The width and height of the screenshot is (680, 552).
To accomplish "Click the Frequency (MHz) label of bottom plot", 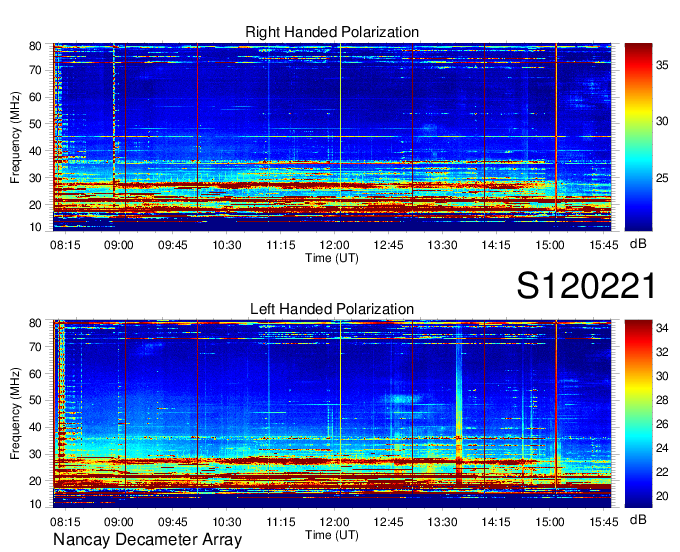I will (15, 414).
